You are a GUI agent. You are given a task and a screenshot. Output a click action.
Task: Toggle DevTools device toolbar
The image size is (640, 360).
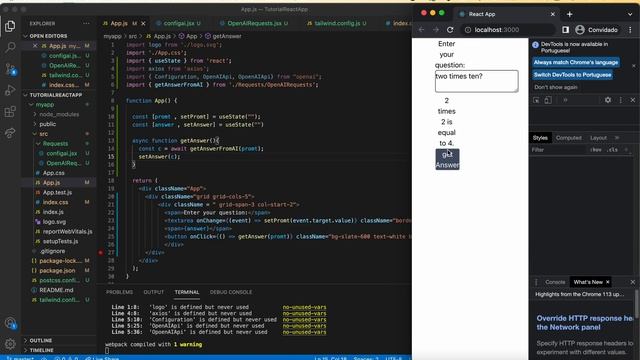coord(548,100)
